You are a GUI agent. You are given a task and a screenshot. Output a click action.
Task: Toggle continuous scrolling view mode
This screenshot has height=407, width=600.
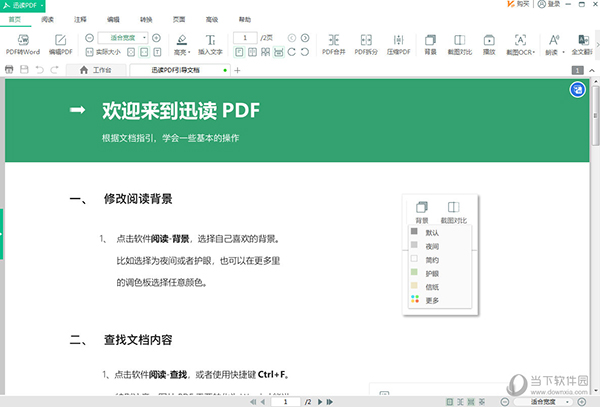coord(279,52)
